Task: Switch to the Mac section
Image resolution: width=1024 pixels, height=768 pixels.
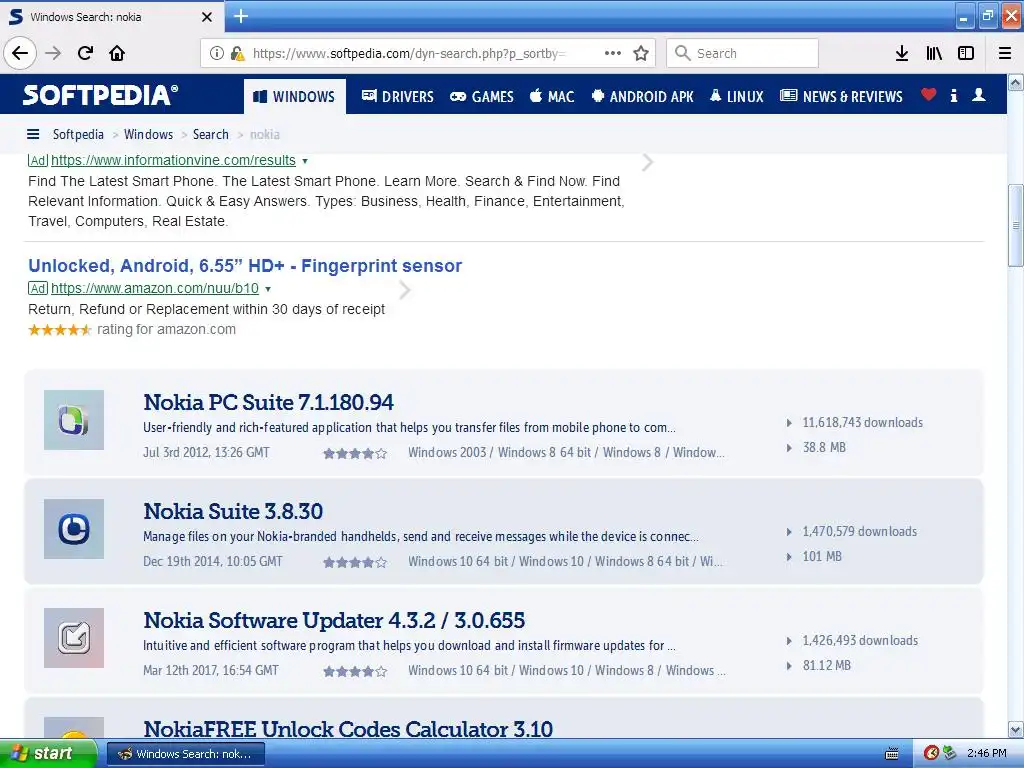Action: 552,97
